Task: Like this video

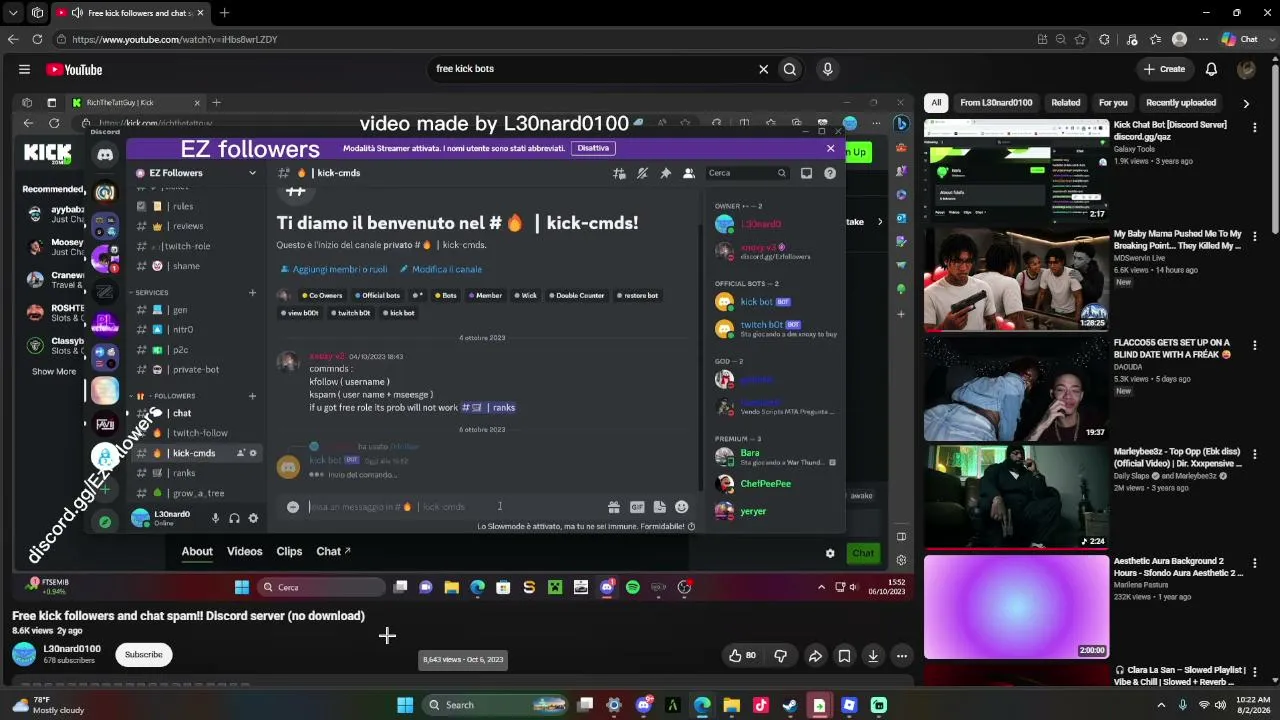Action: (742, 656)
